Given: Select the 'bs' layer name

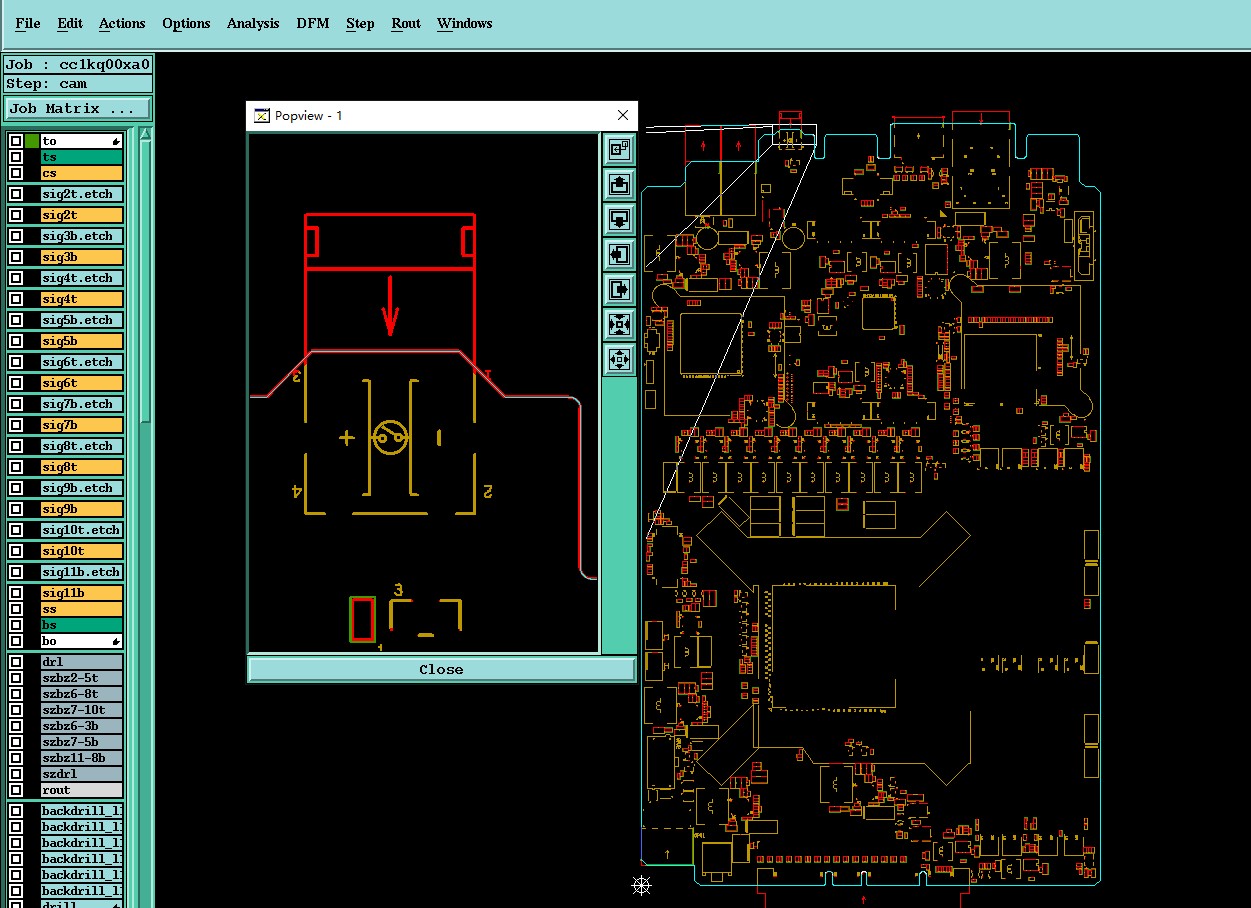Looking at the screenshot, I should tap(82, 625).
